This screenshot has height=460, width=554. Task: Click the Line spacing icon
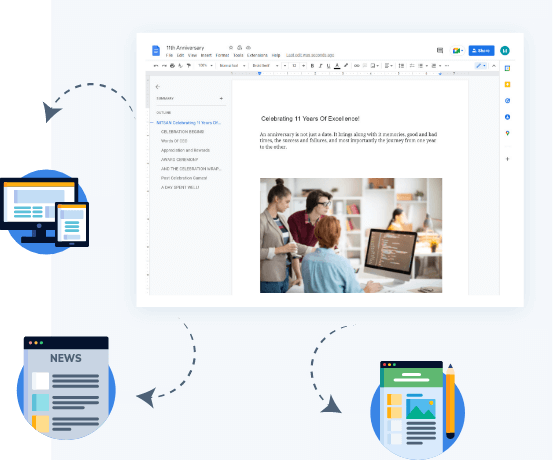coord(401,66)
